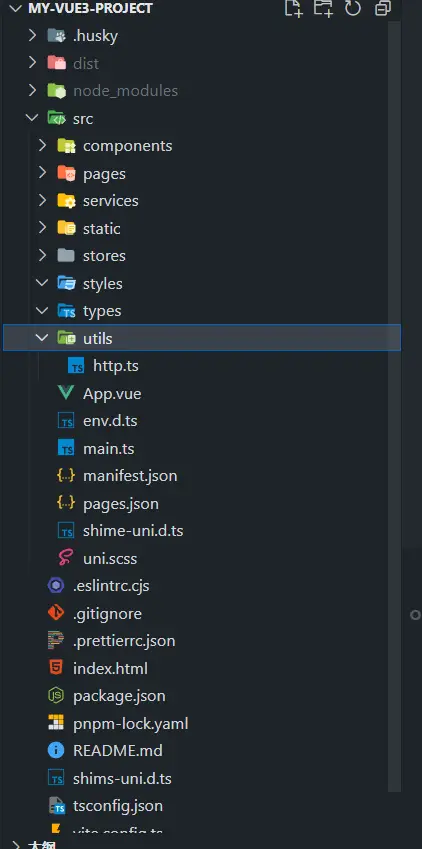The image size is (422, 849).
Task: Click the git icon beside .gitignore
Action: point(56,613)
